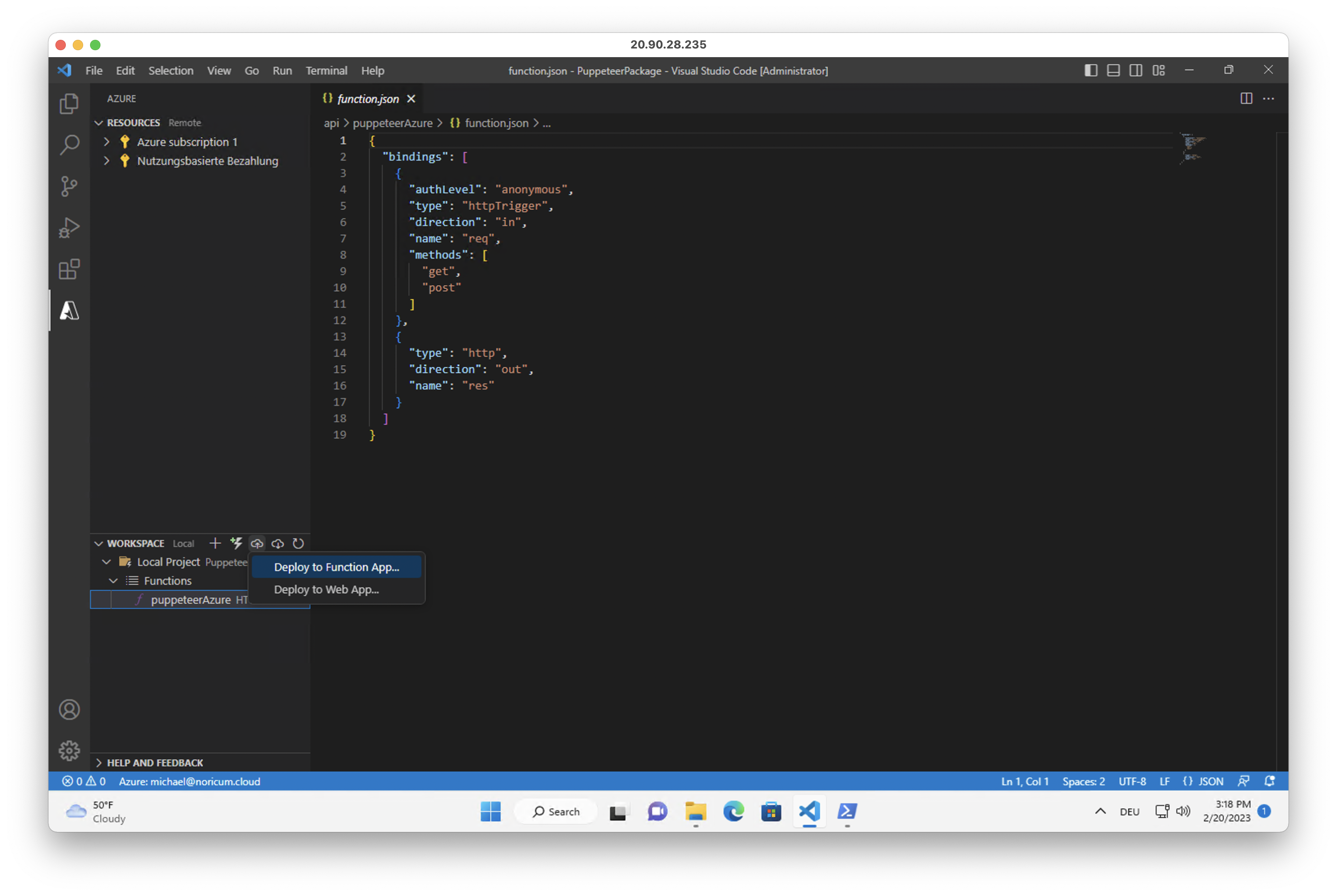Image resolution: width=1337 pixels, height=896 pixels.
Task: Open Microsoft Edge from the taskbar
Action: tap(733, 811)
